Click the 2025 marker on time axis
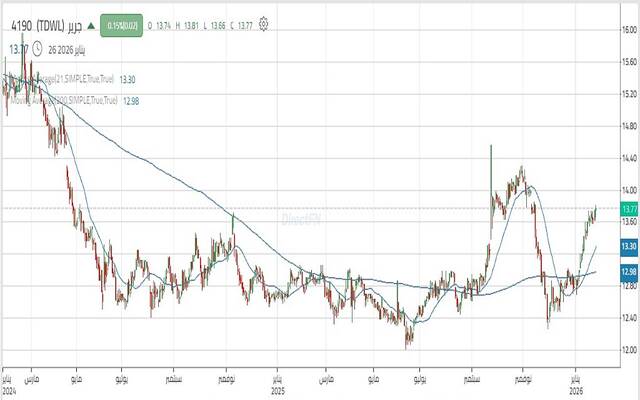The image size is (640, 400). [274, 391]
